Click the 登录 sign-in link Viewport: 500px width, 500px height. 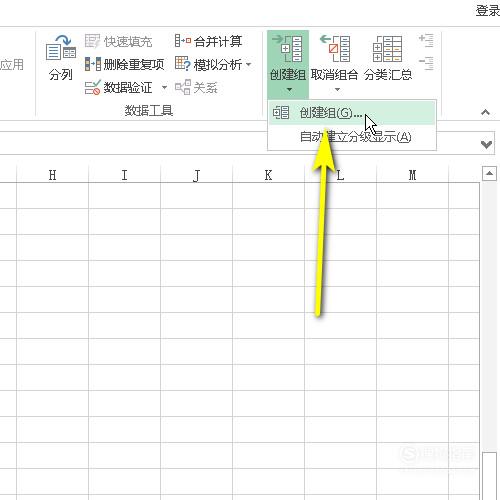click(x=487, y=11)
